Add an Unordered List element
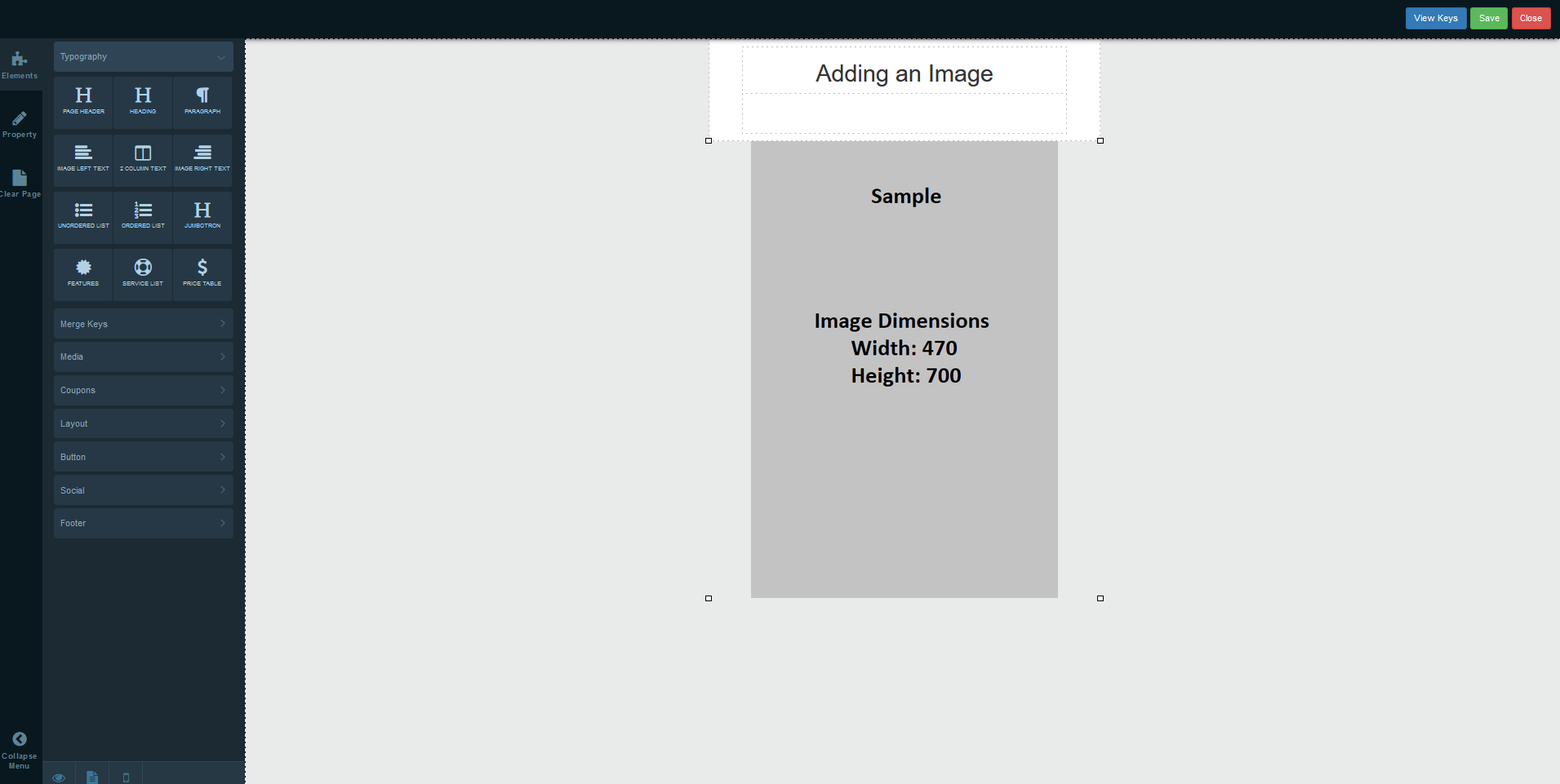This screenshot has width=1560, height=784. (83, 216)
